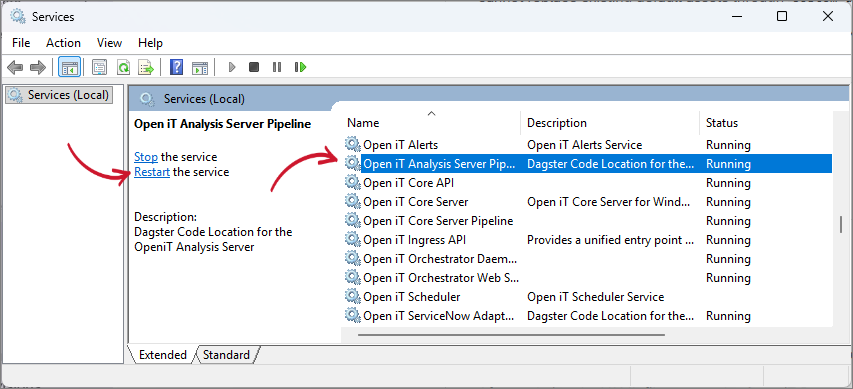Click the Back arrow toolbar icon
Screen dimensions: 853x389
point(15,67)
